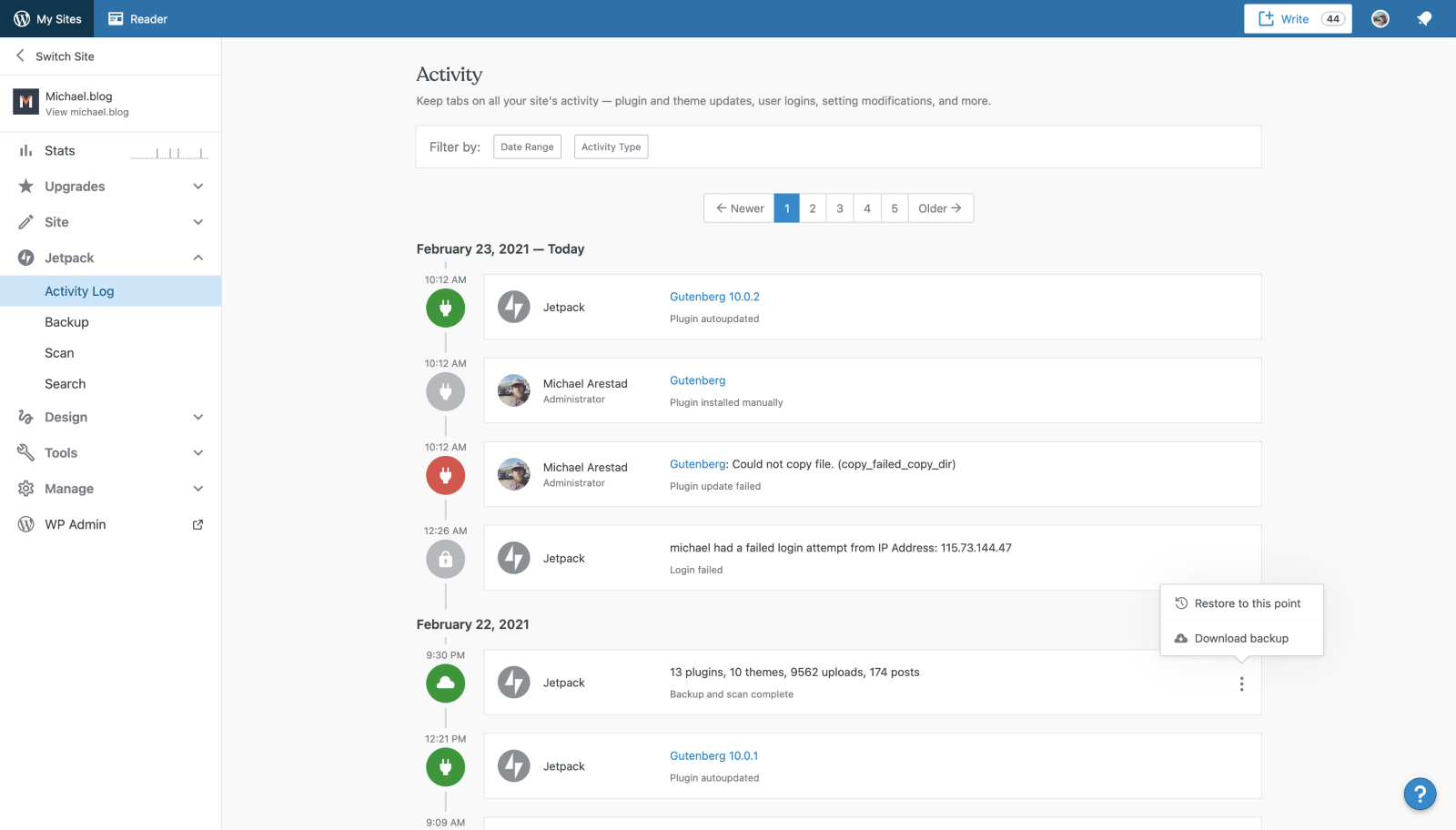Click the Tools wrench icon
Image resolution: width=1456 pixels, height=830 pixels.
click(x=26, y=452)
